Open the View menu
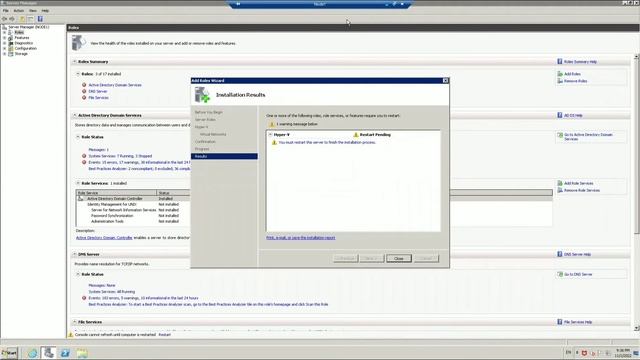Screen dimensions: 640x360 click(x=33, y=11)
